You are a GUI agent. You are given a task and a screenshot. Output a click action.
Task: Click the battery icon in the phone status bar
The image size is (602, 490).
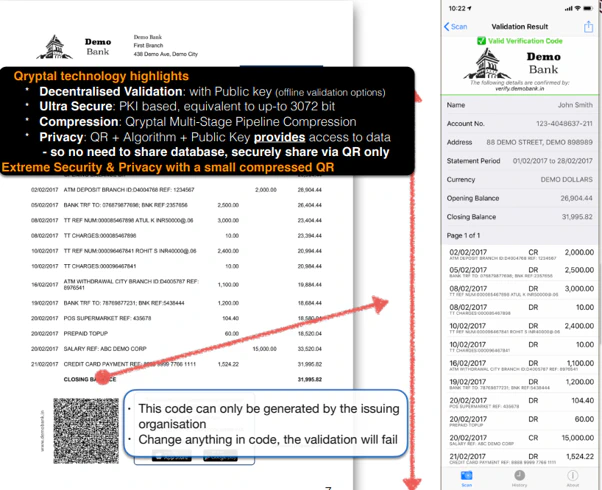tap(587, 9)
